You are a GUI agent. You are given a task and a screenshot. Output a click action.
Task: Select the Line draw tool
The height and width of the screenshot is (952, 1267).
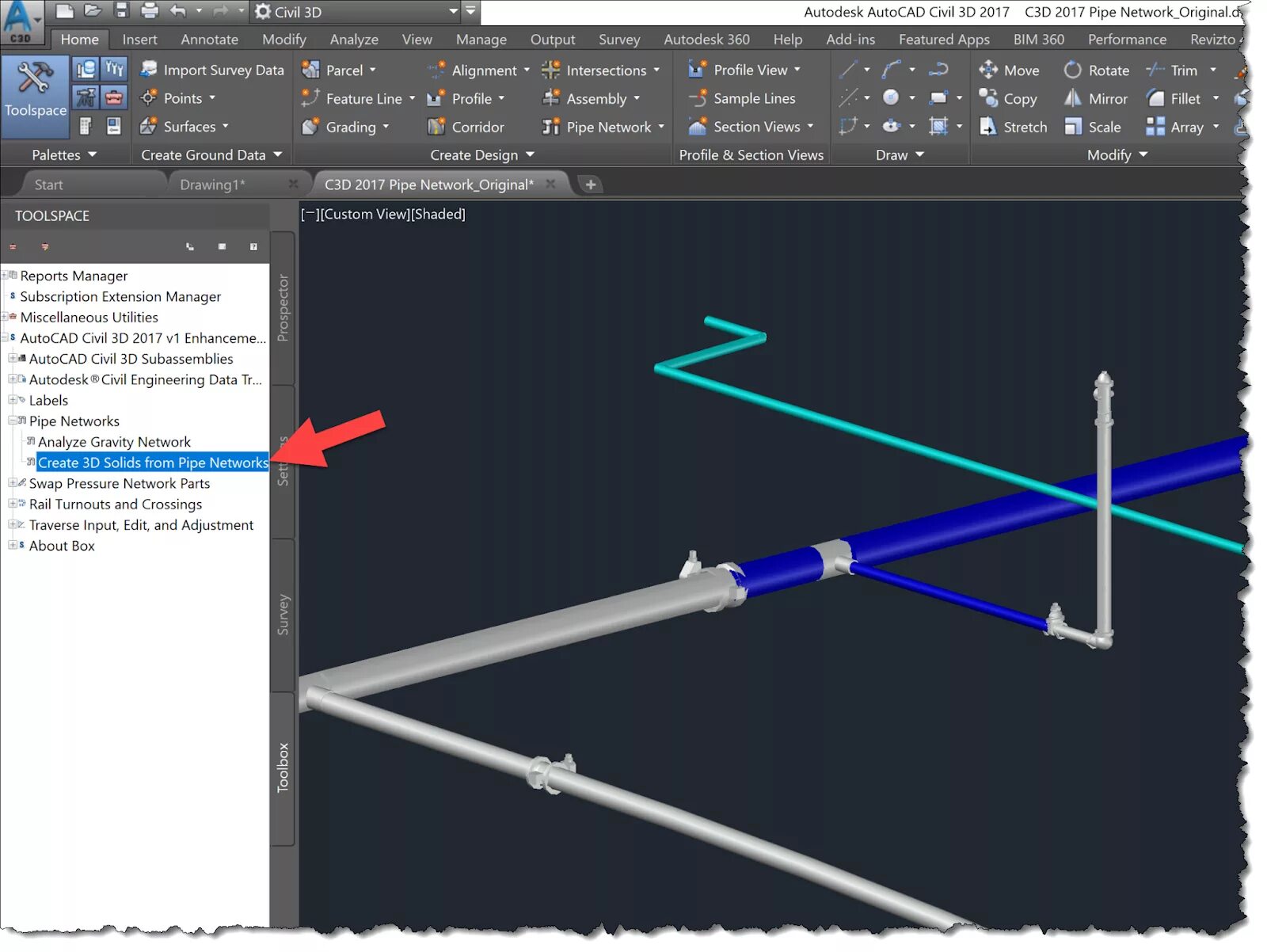click(848, 70)
